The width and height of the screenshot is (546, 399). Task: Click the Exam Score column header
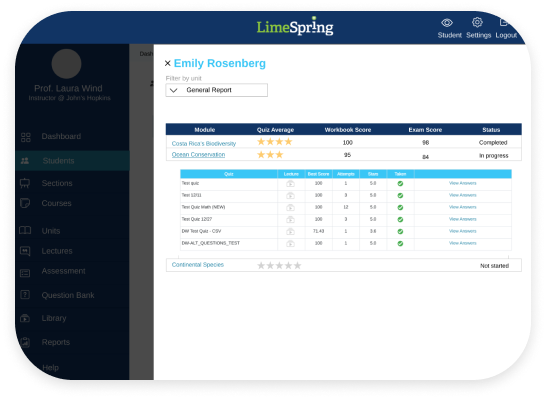click(425, 130)
